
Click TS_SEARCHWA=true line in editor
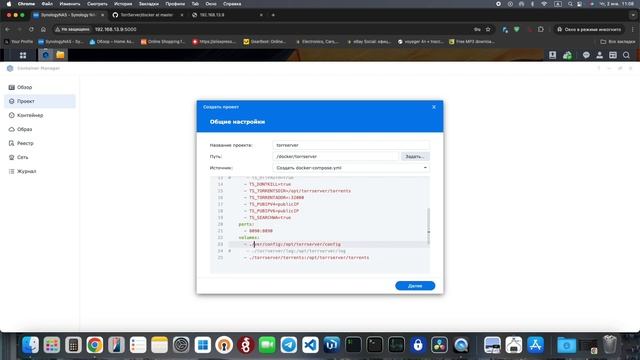270,218
